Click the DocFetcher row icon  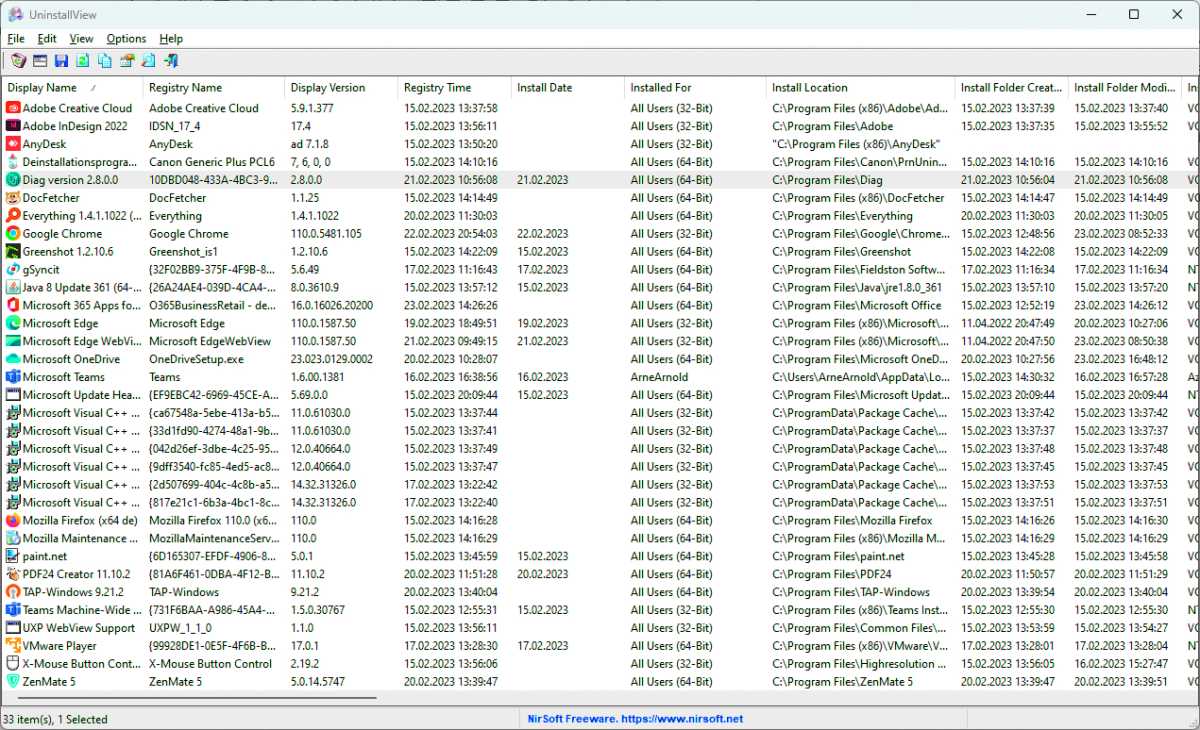point(13,198)
